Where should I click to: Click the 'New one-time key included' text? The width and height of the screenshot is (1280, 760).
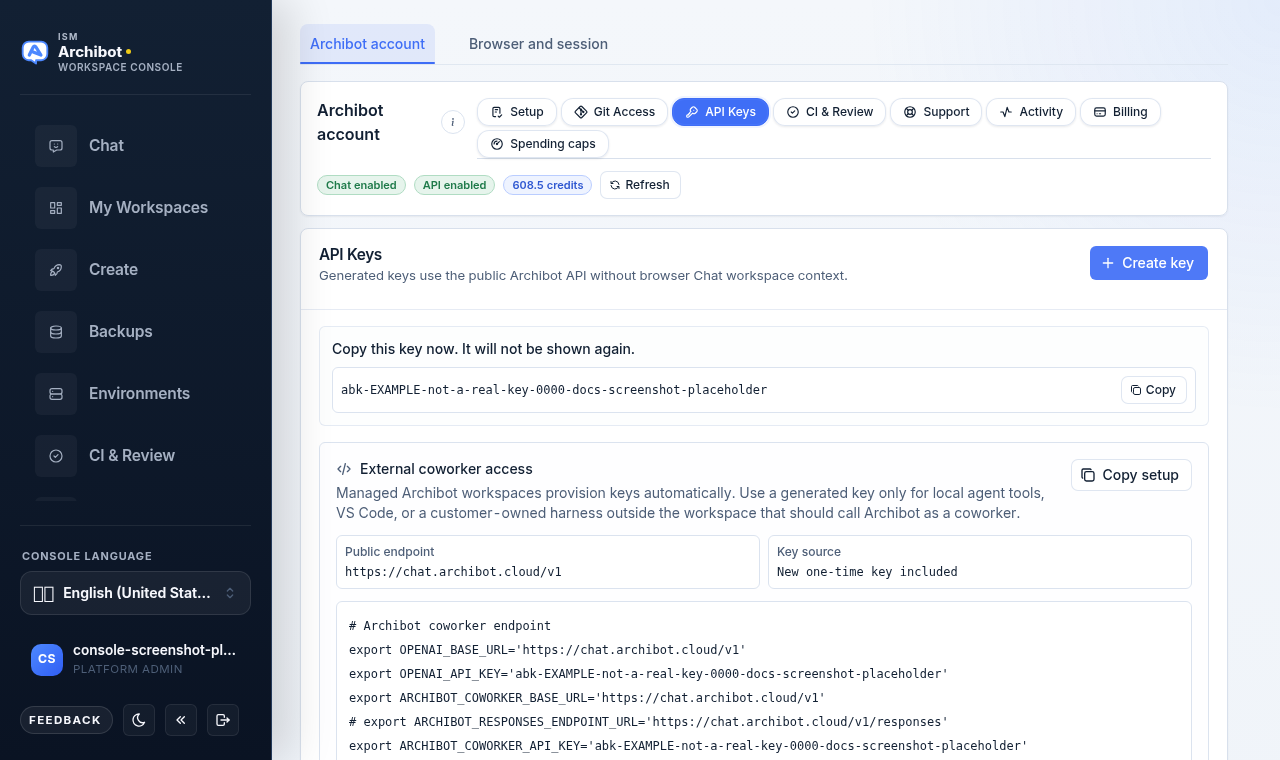[x=867, y=572]
